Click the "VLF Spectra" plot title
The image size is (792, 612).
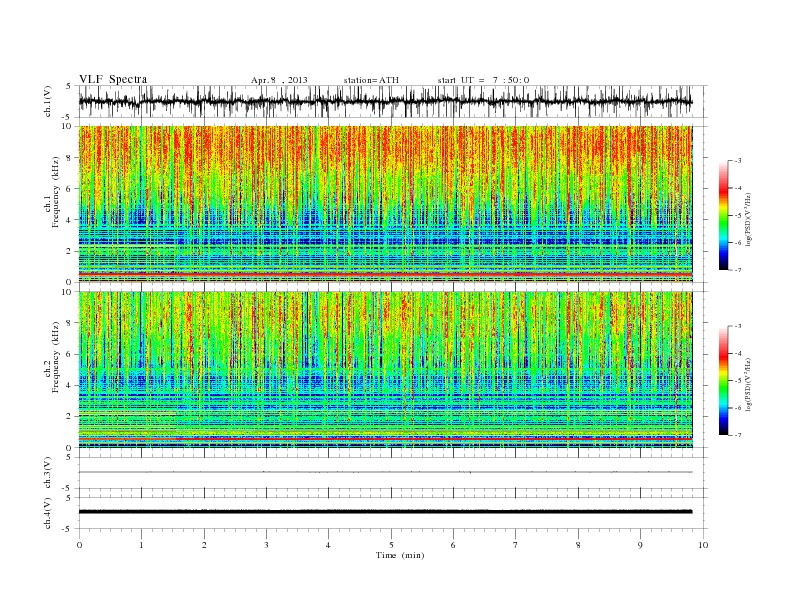pos(113,79)
